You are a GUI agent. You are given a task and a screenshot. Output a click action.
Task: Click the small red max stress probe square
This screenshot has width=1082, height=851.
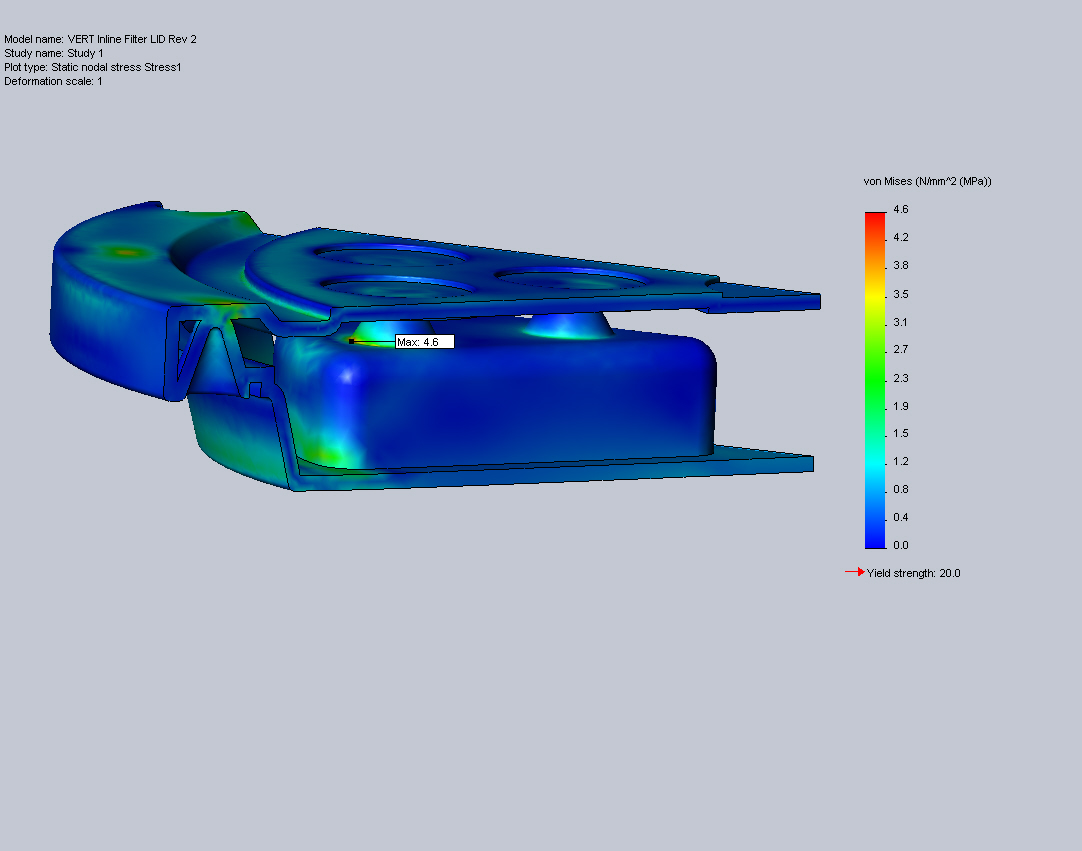(350, 341)
